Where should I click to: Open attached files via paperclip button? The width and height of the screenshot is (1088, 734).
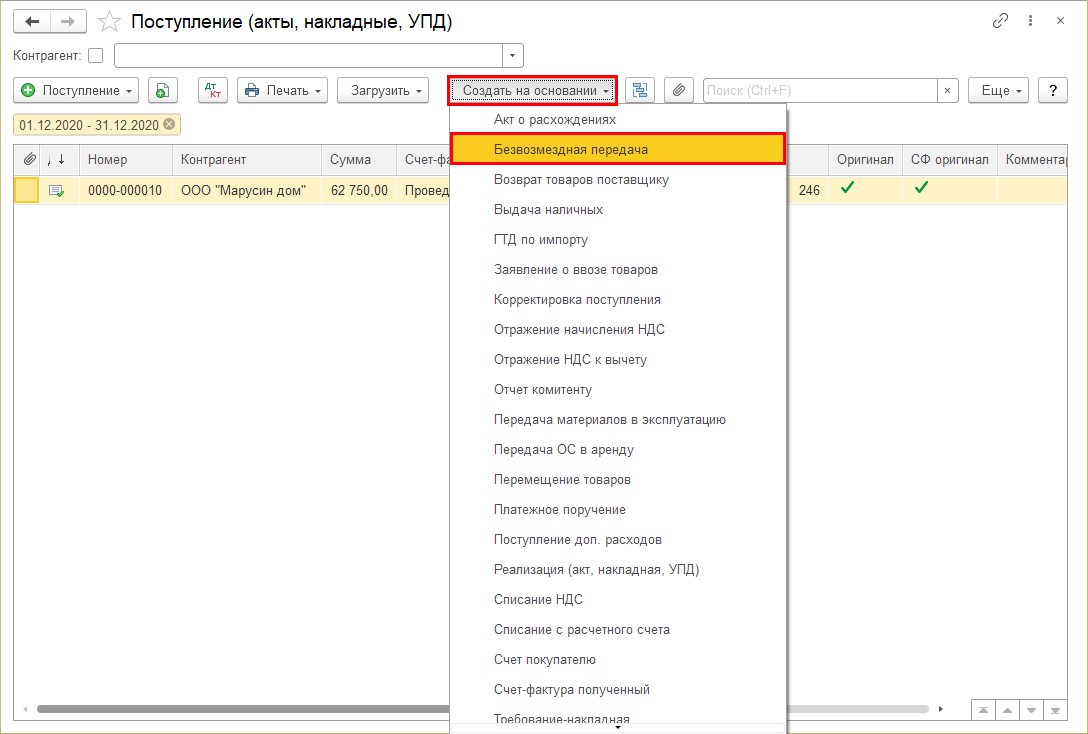point(679,90)
